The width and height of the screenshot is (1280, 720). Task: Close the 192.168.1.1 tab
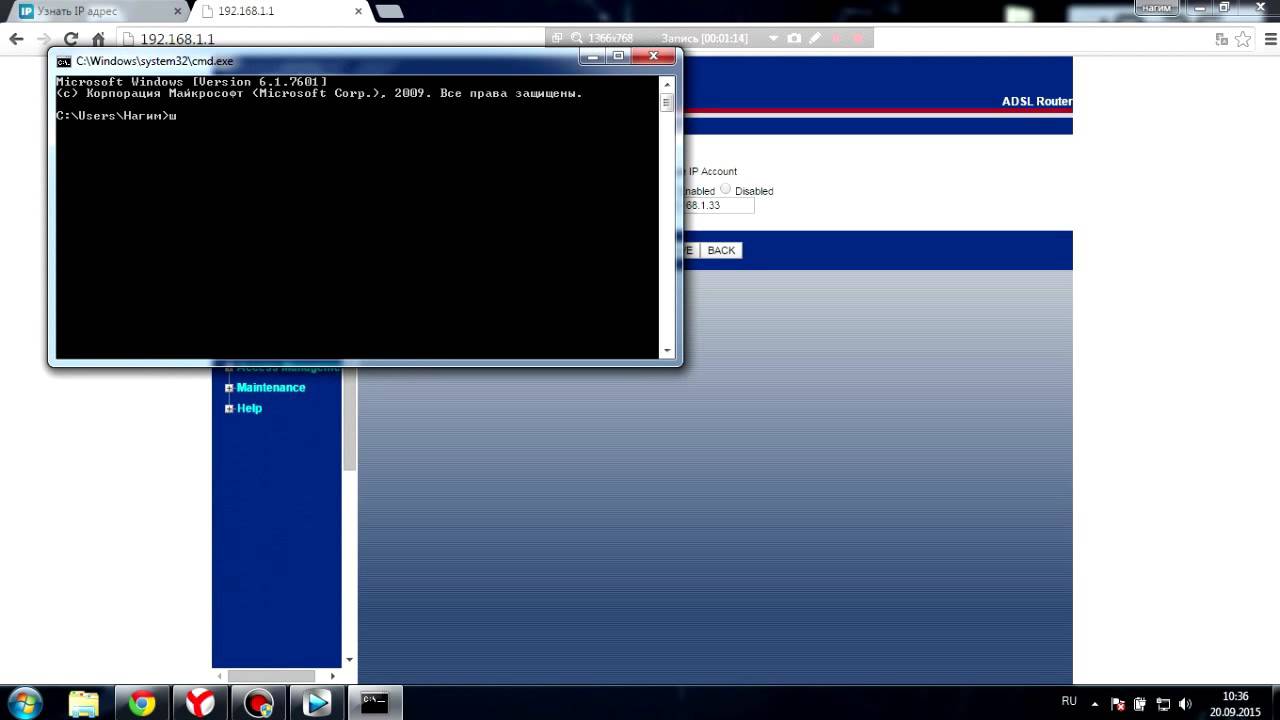(x=358, y=11)
